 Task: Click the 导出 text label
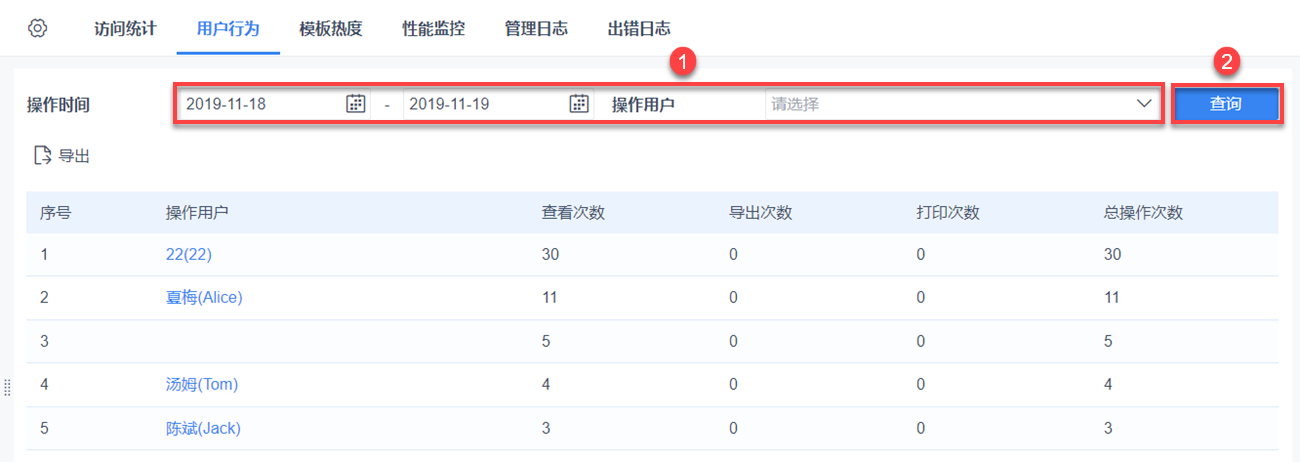point(75,156)
